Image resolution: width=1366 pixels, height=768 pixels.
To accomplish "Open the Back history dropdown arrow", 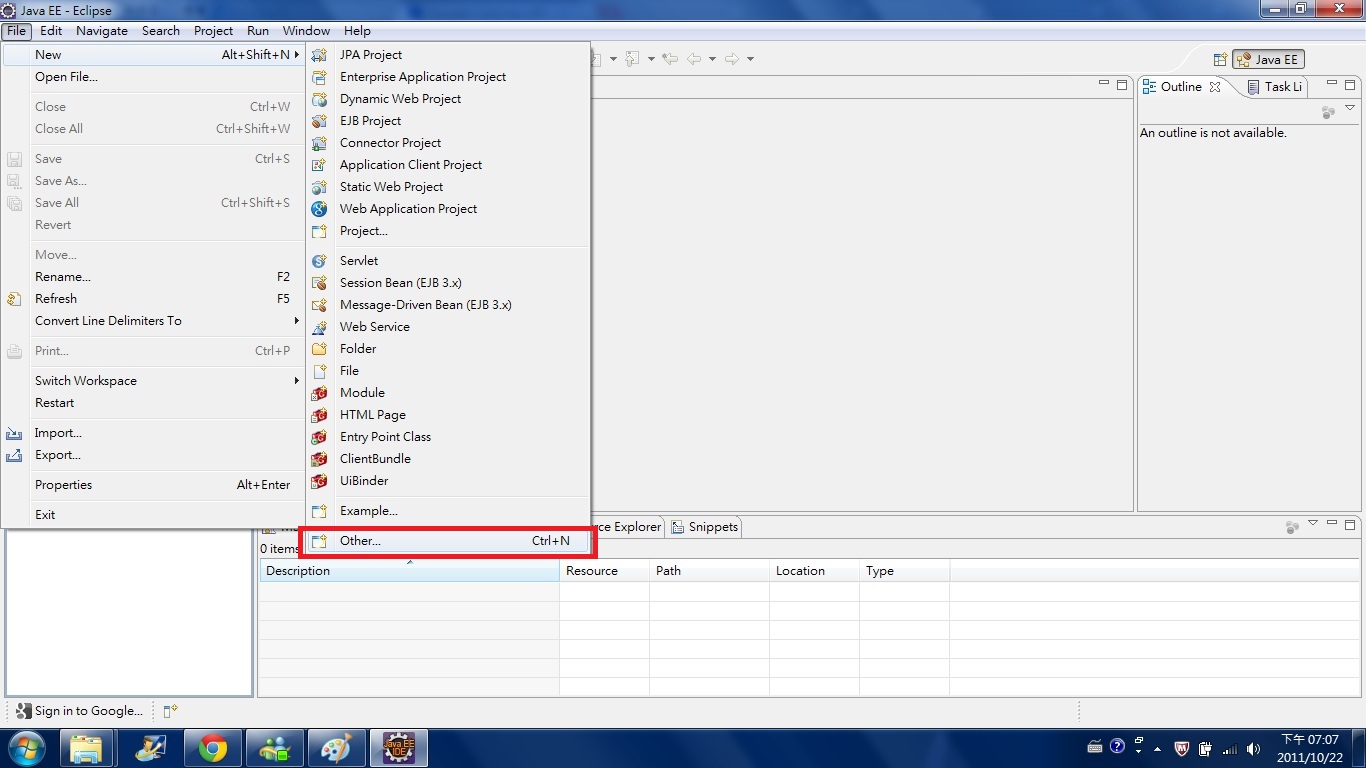I will pyautogui.click(x=712, y=59).
